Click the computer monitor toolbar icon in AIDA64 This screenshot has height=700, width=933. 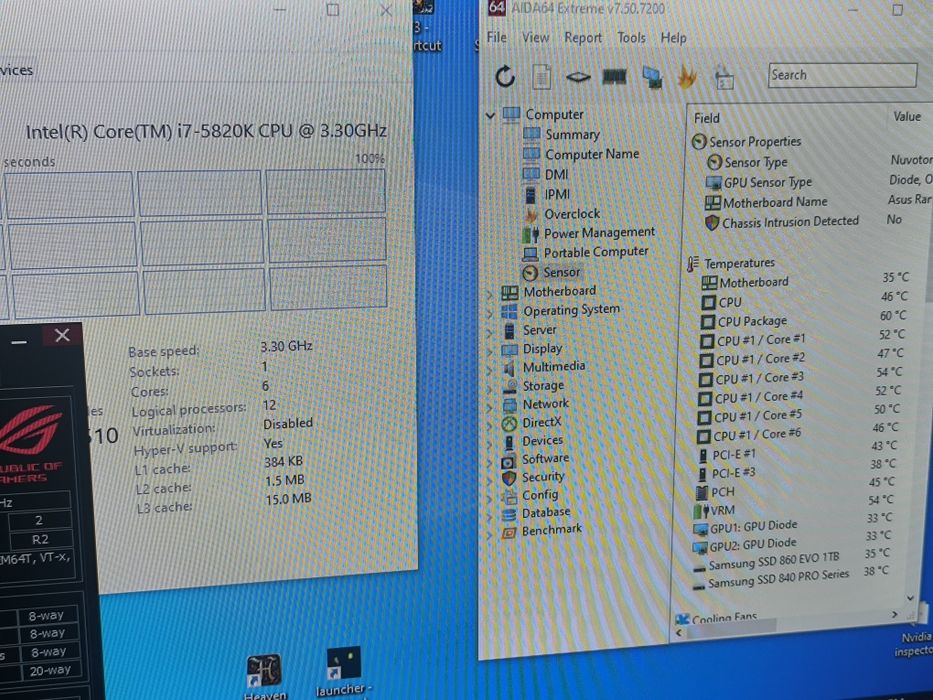click(x=652, y=77)
